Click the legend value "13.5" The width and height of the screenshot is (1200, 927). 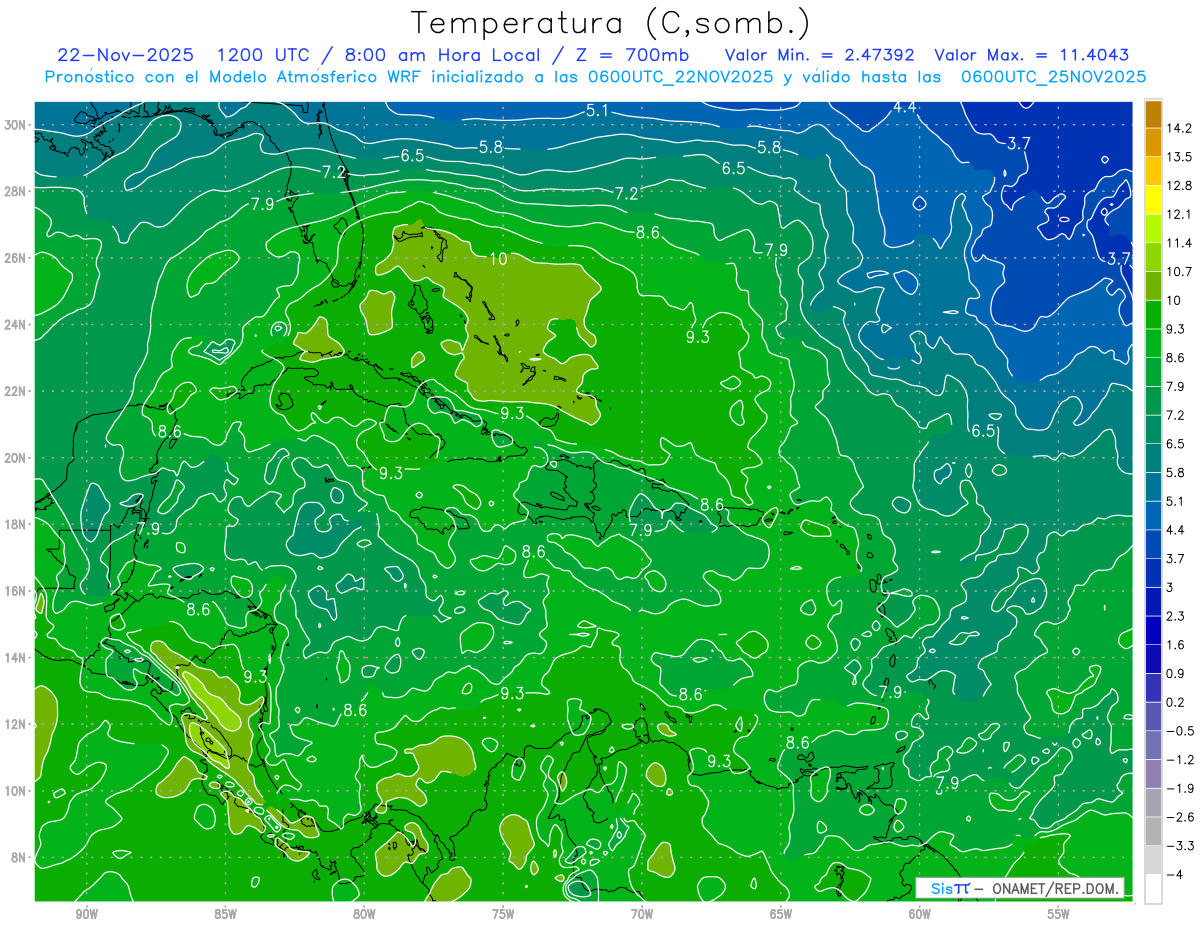[x=1178, y=157]
